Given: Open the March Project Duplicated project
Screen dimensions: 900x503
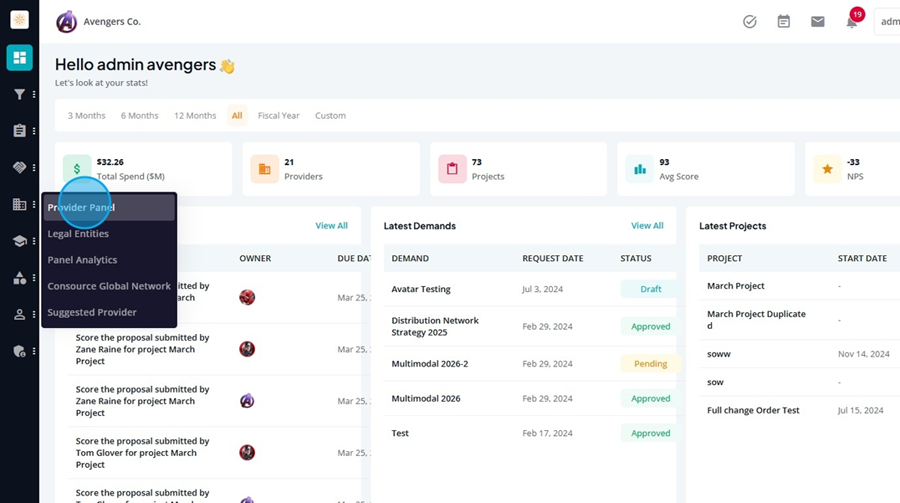Looking at the screenshot, I should click(757, 320).
